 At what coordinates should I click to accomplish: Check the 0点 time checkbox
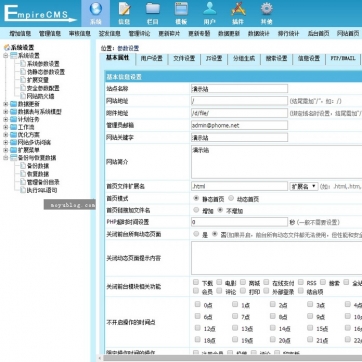198,304
